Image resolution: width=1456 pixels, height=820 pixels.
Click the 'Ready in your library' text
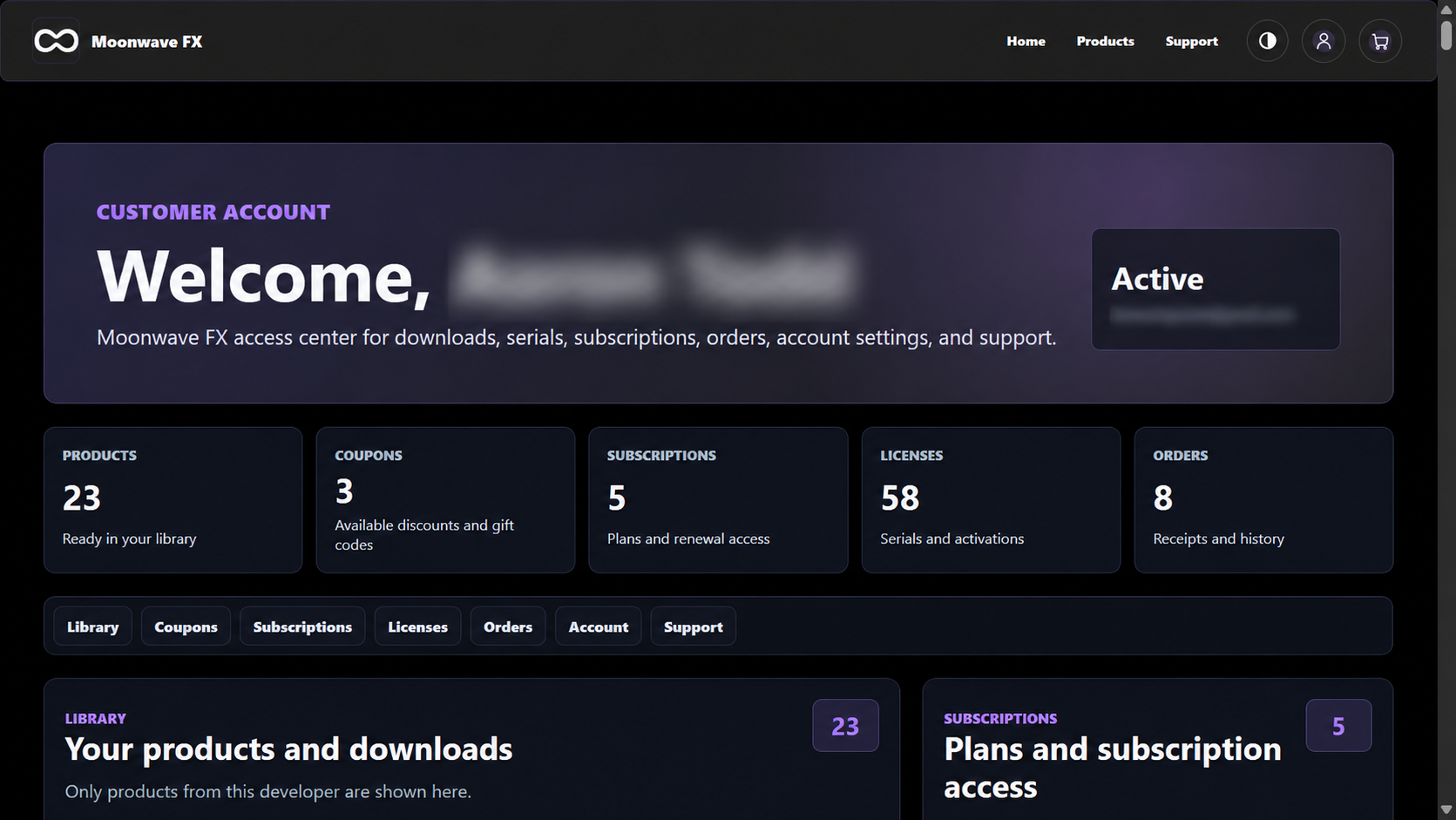coord(129,539)
